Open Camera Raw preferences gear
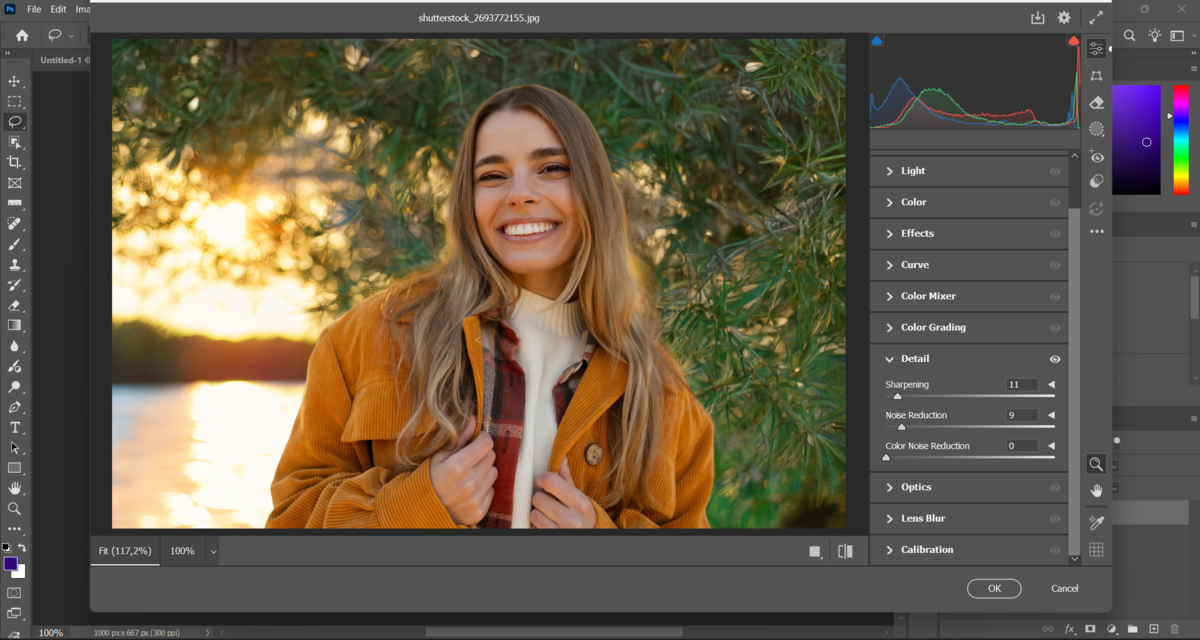Viewport: 1200px width, 640px height. 1064,18
